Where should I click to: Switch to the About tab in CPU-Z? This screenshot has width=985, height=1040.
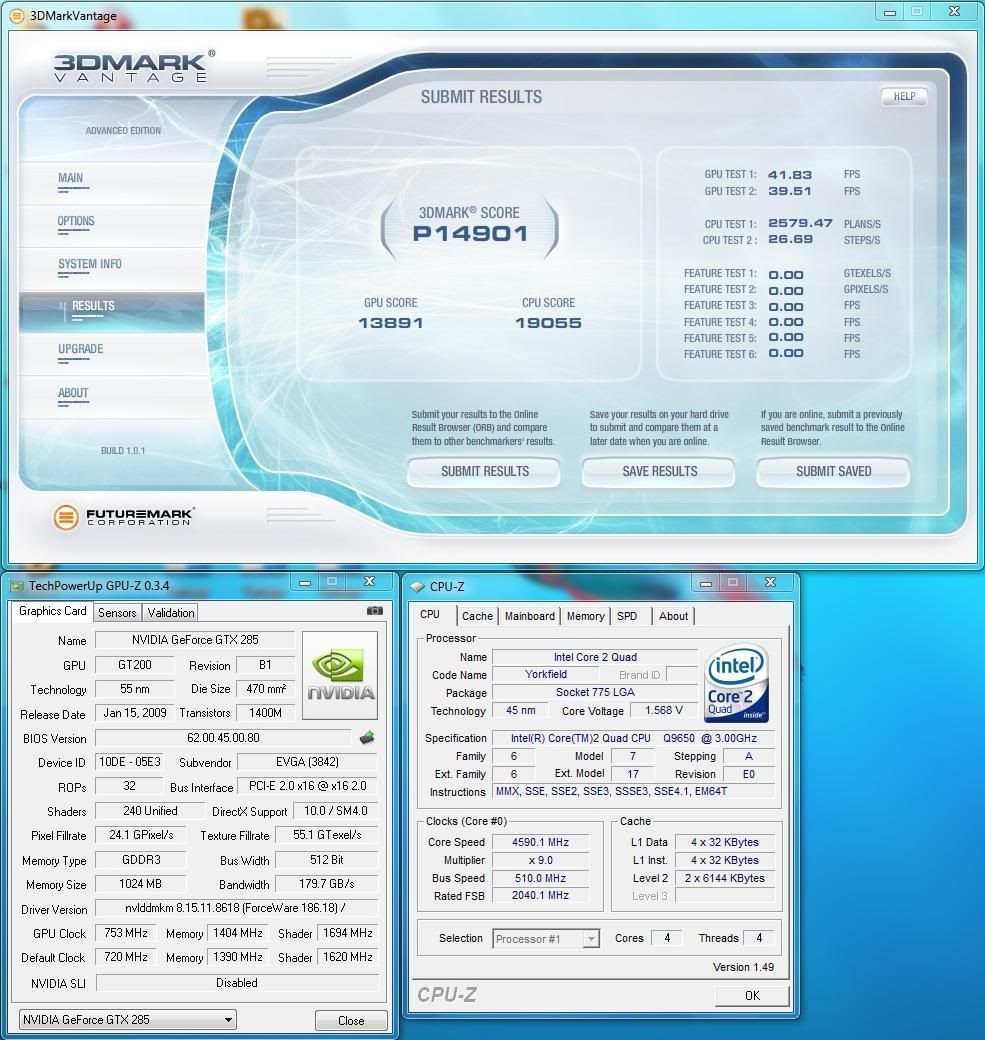[x=673, y=616]
